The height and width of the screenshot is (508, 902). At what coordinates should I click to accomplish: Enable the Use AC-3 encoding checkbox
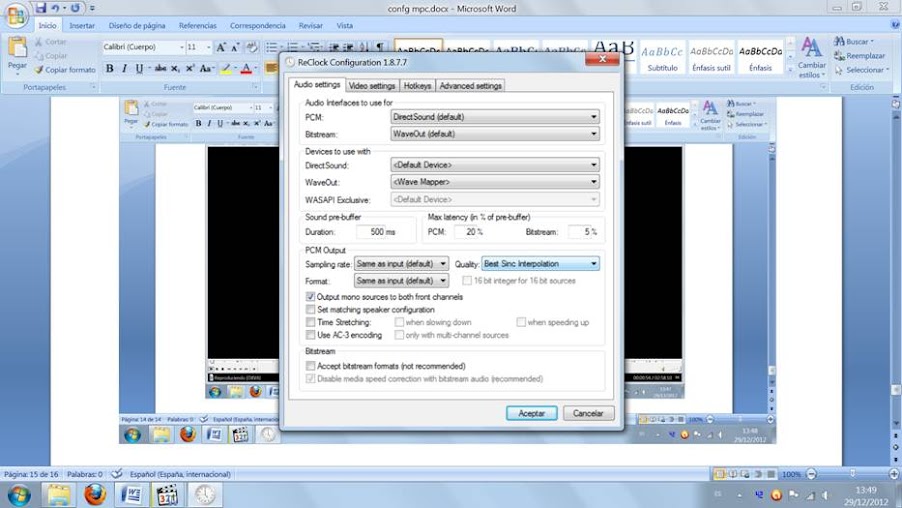(x=311, y=335)
